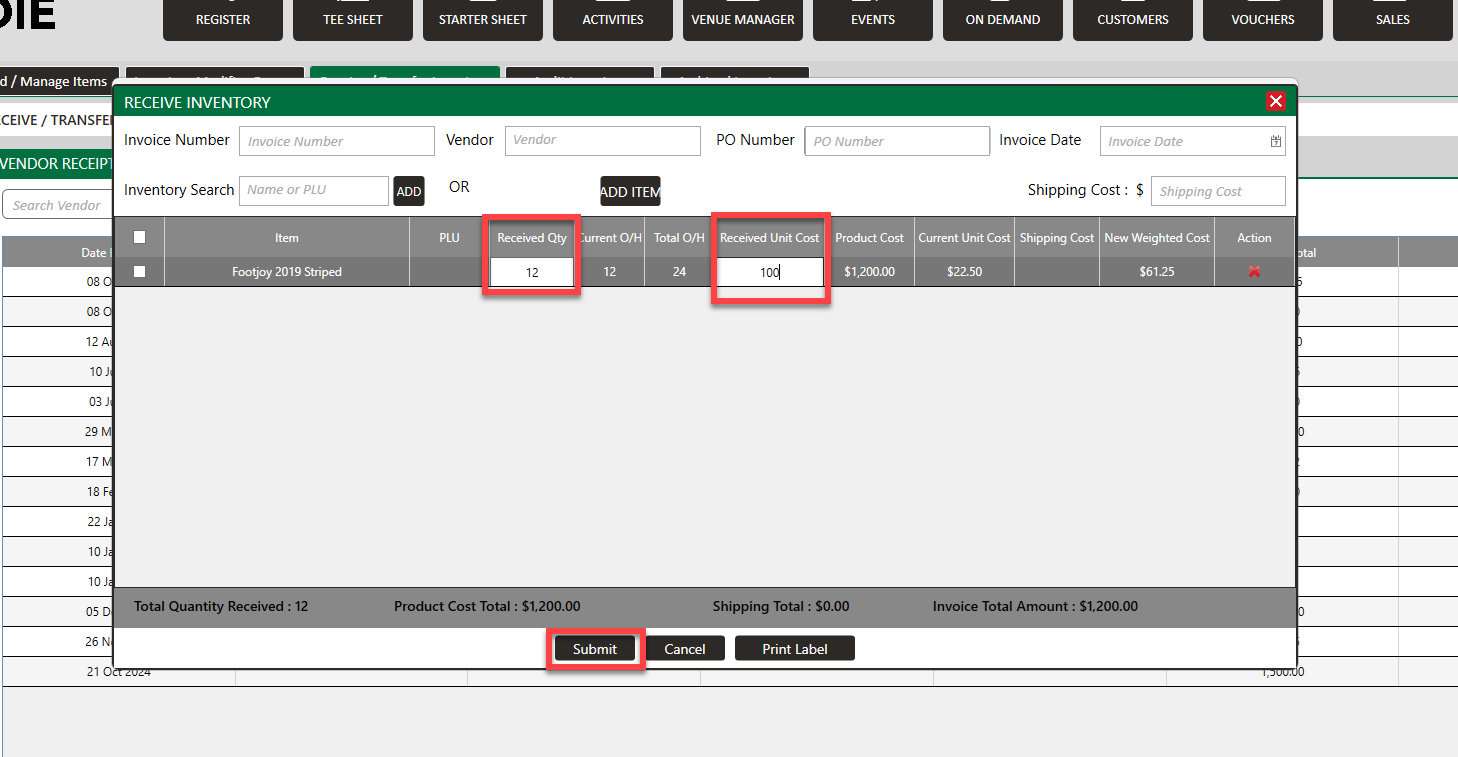Click the Received Qty field showing 12

tap(532, 272)
